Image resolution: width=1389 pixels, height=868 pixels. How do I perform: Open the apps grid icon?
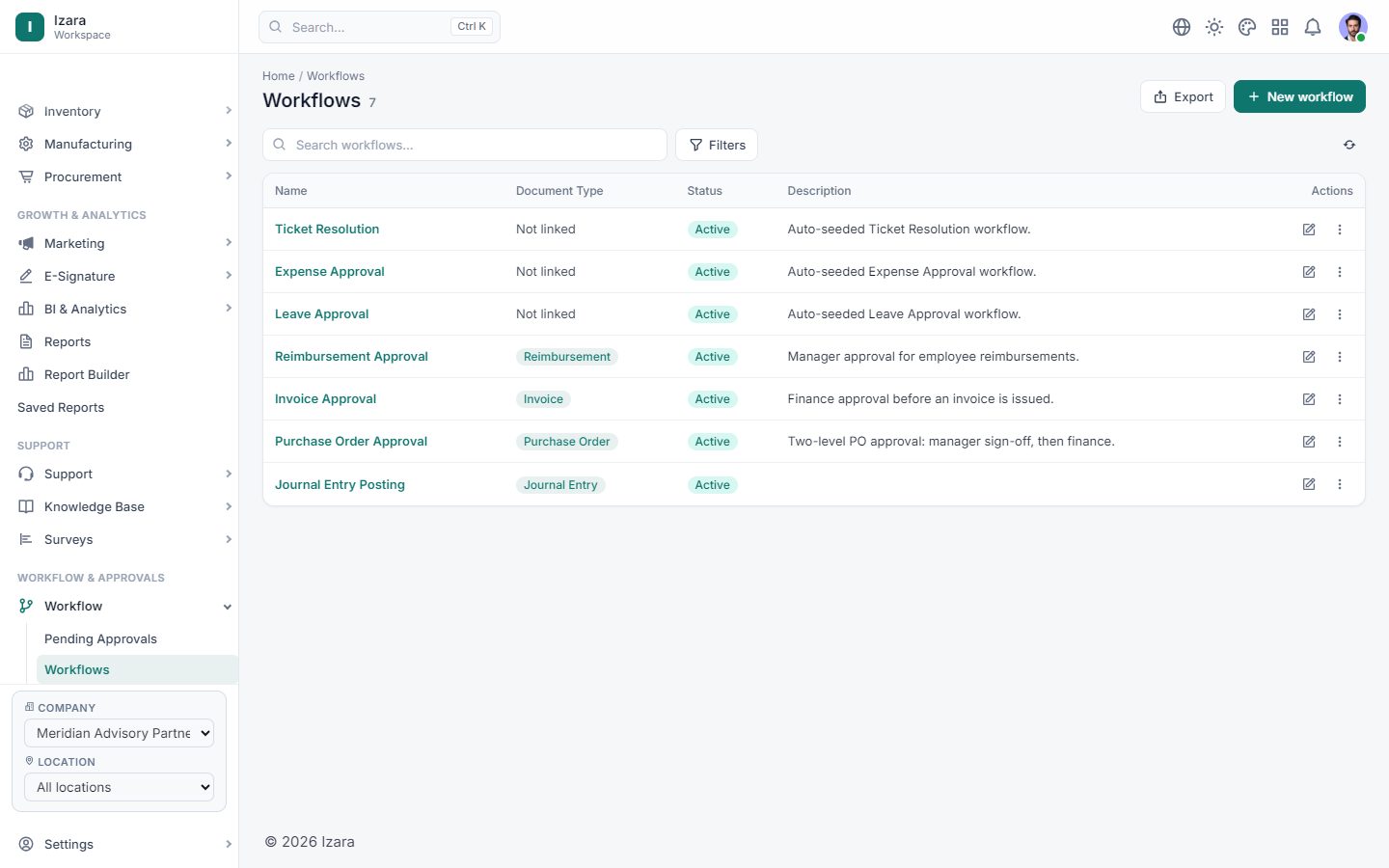pos(1280,27)
